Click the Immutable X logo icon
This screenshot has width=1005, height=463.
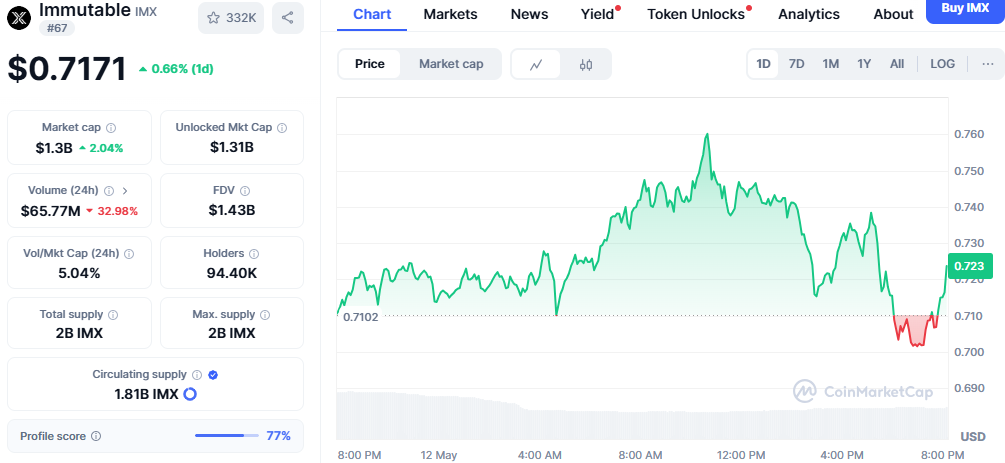click(x=19, y=17)
